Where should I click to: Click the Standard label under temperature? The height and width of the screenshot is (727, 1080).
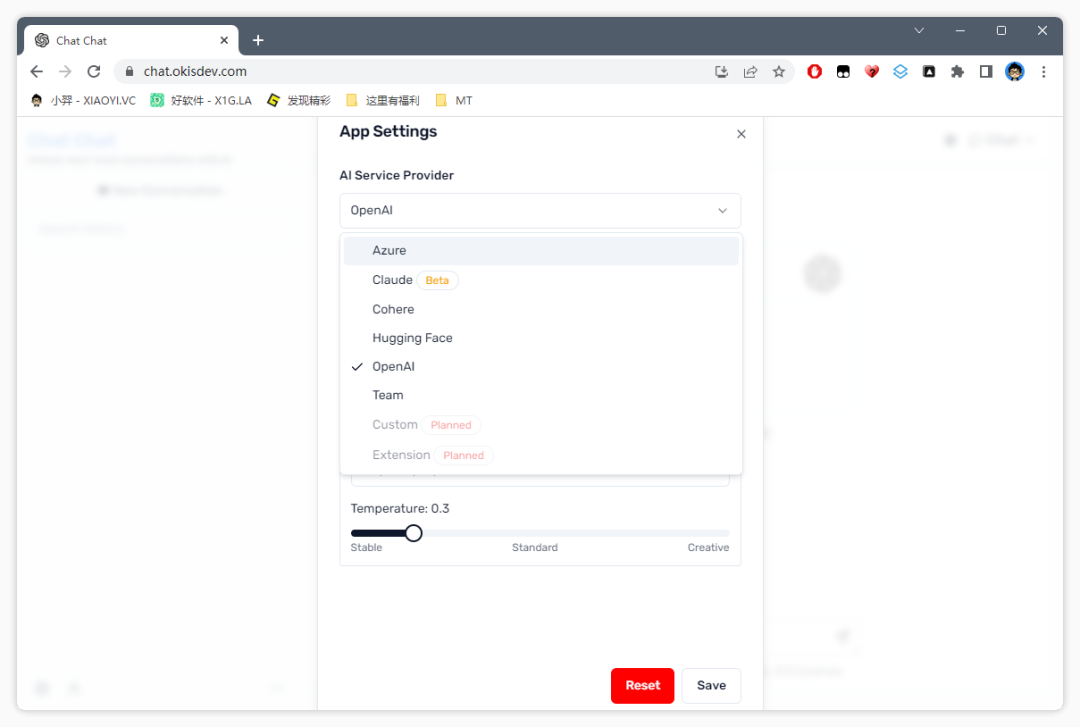[534, 547]
